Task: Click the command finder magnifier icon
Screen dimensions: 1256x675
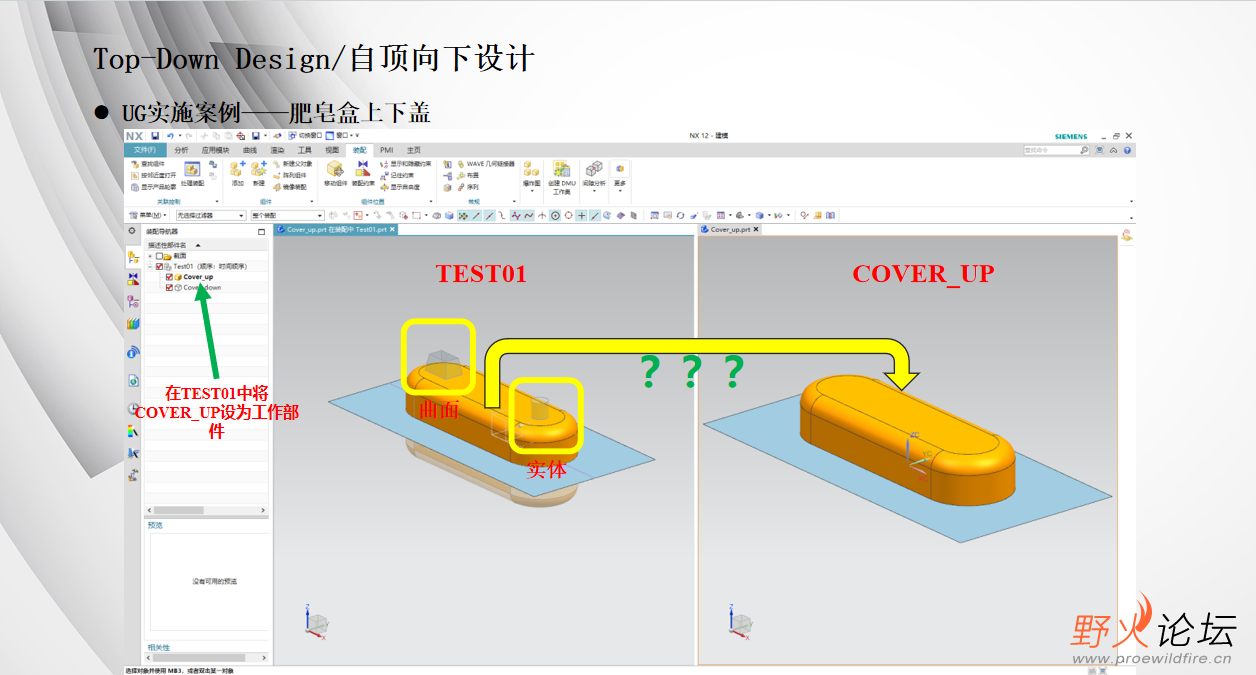Action: [1084, 150]
